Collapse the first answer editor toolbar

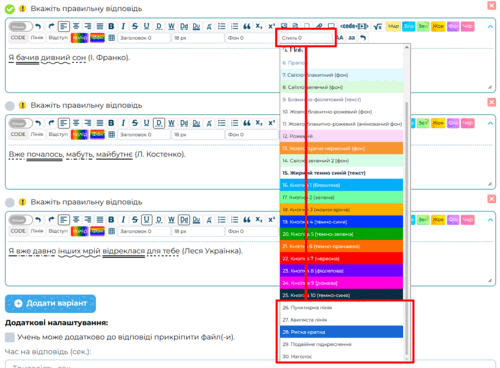[490, 26]
